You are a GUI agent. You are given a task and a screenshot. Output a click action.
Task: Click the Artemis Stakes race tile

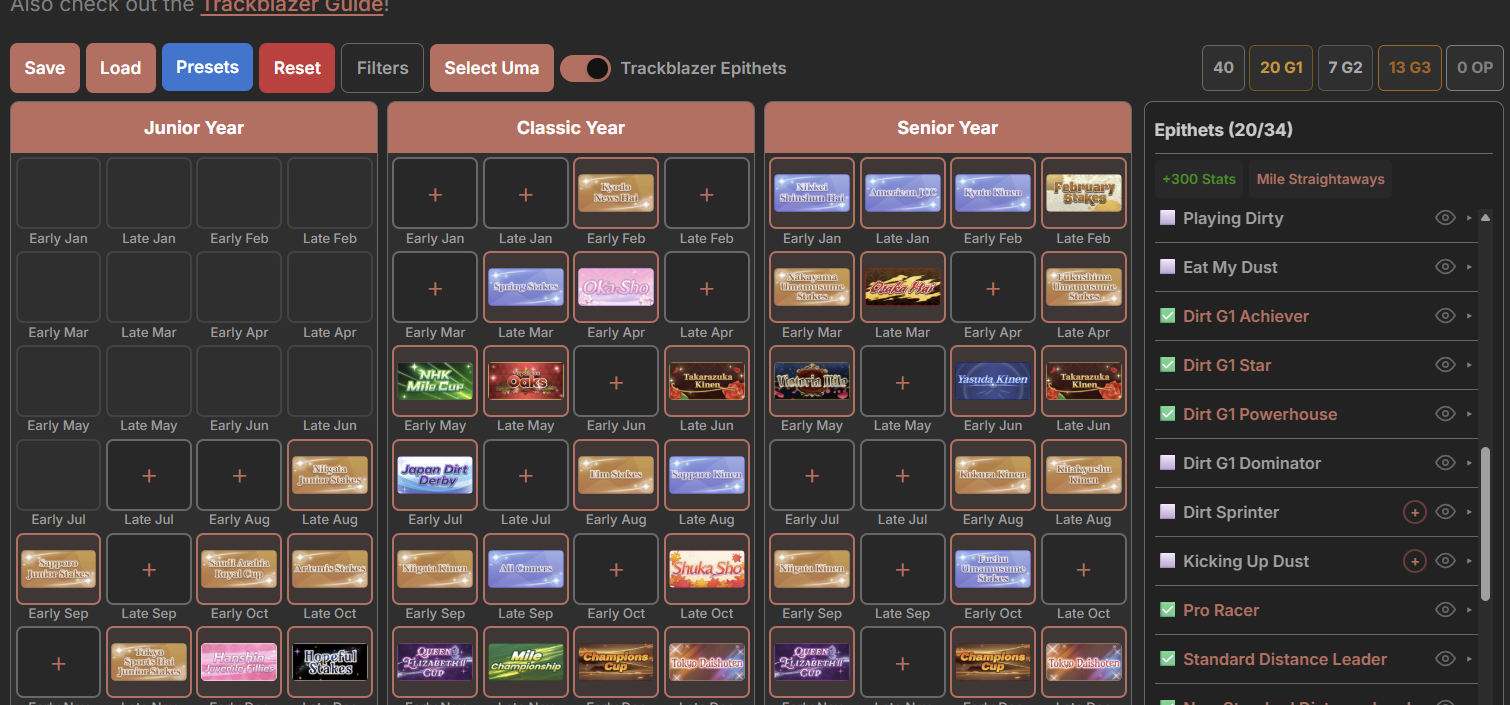(330, 569)
